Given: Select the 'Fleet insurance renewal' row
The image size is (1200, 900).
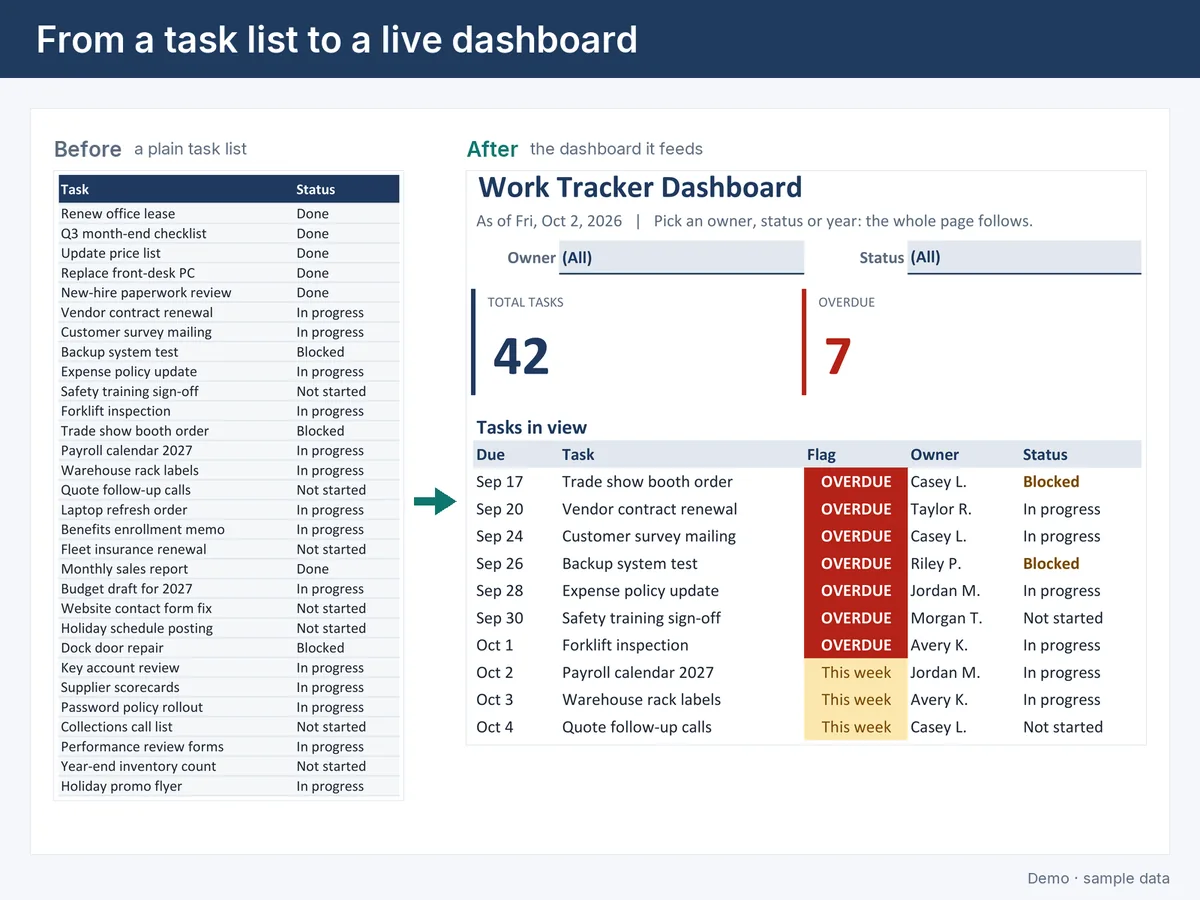Looking at the screenshot, I should [x=228, y=549].
